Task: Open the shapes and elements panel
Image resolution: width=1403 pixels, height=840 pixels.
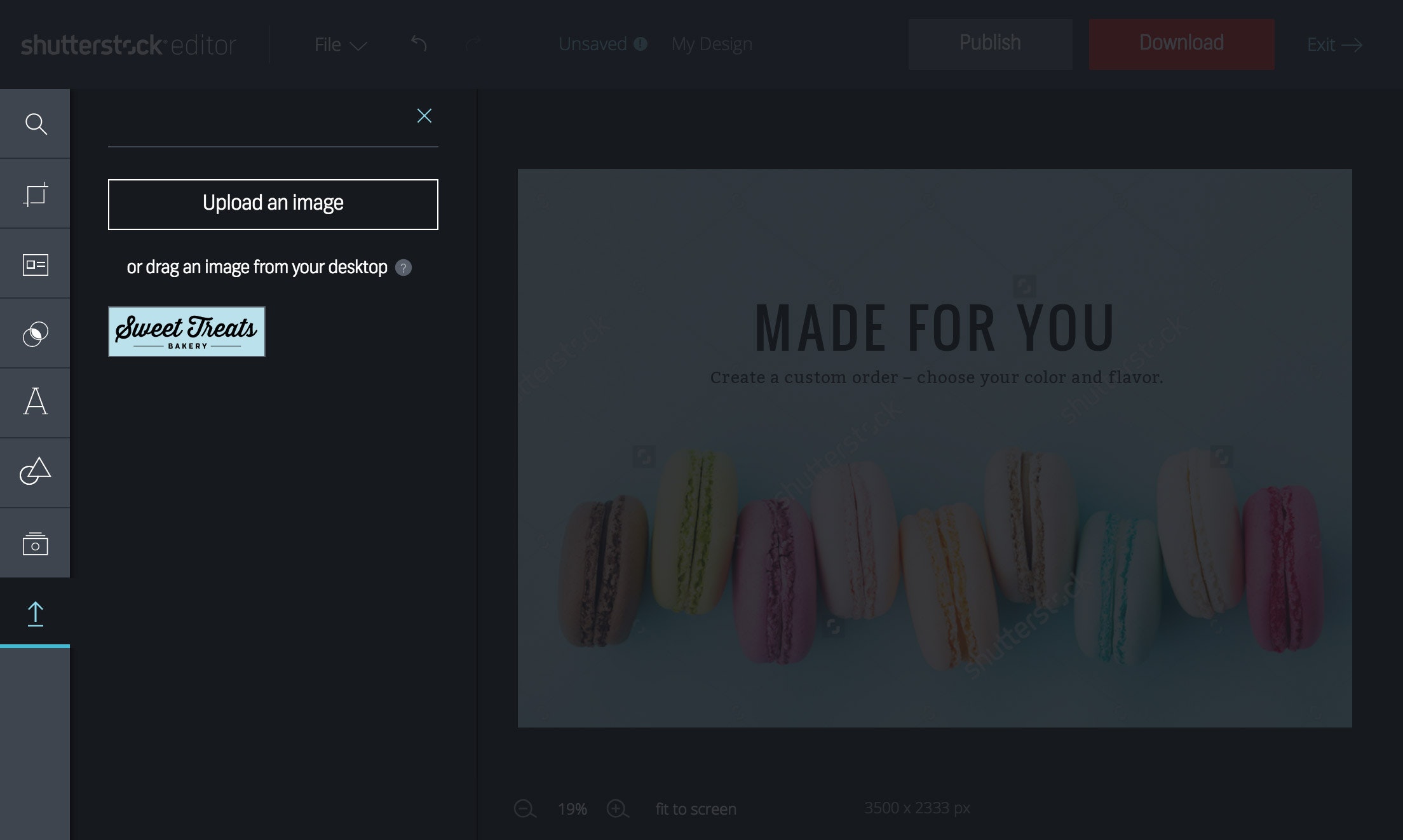Action: point(36,471)
